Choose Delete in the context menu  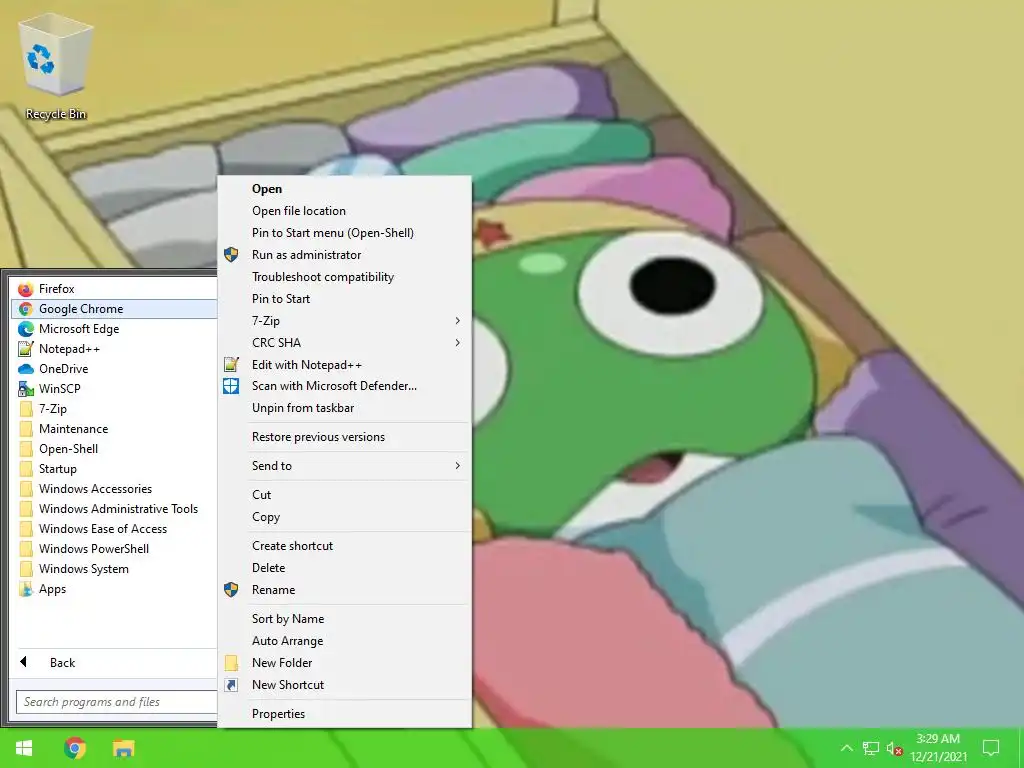click(344, 568)
